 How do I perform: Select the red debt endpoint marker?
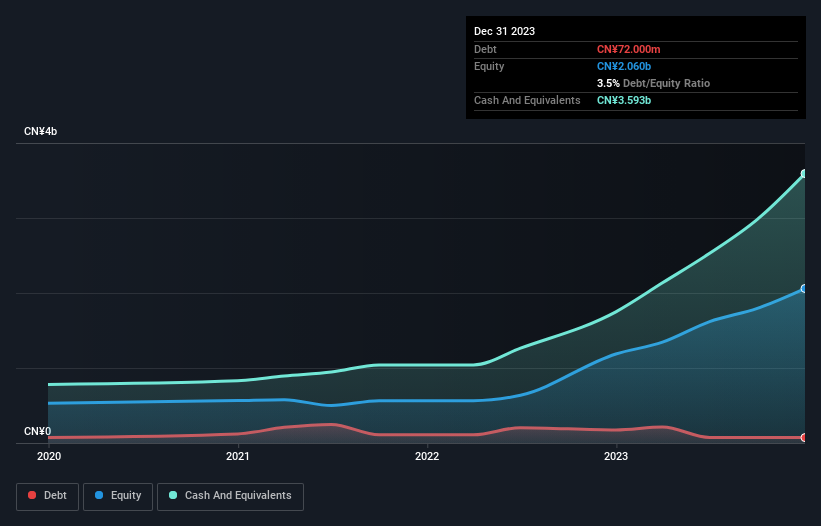804,438
